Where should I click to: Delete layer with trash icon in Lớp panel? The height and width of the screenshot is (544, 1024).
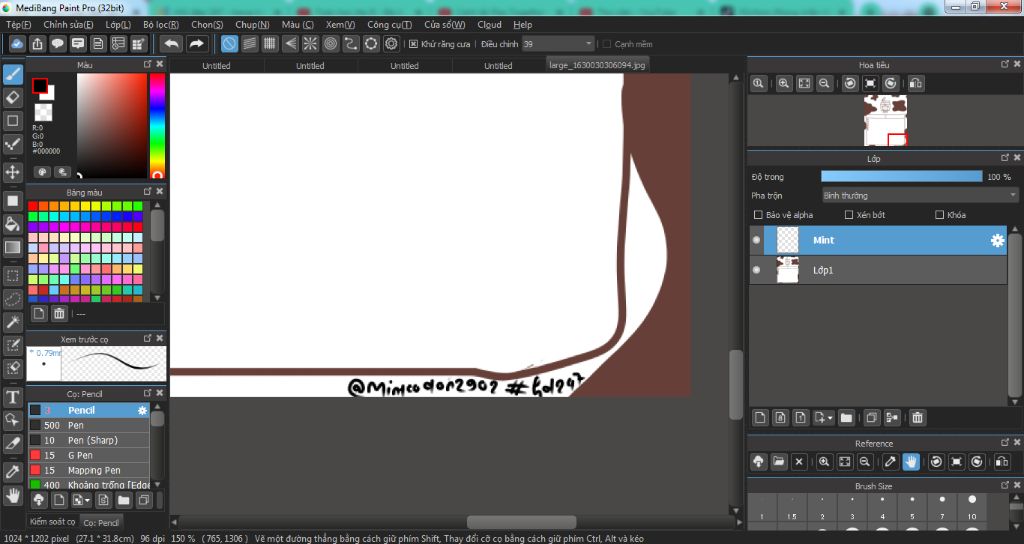point(918,417)
